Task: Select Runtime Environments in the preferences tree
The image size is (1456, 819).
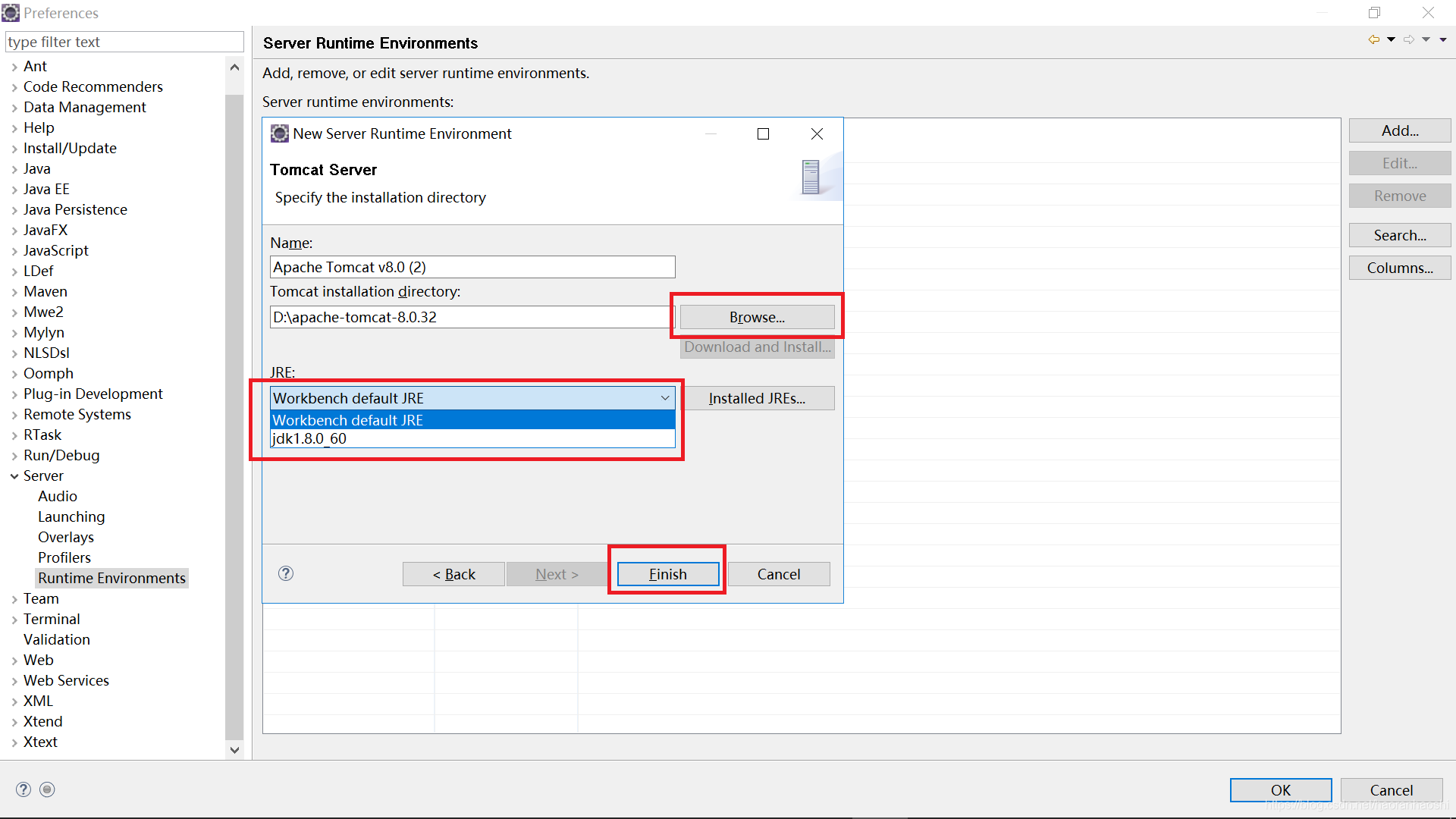Action: pyautogui.click(x=111, y=578)
